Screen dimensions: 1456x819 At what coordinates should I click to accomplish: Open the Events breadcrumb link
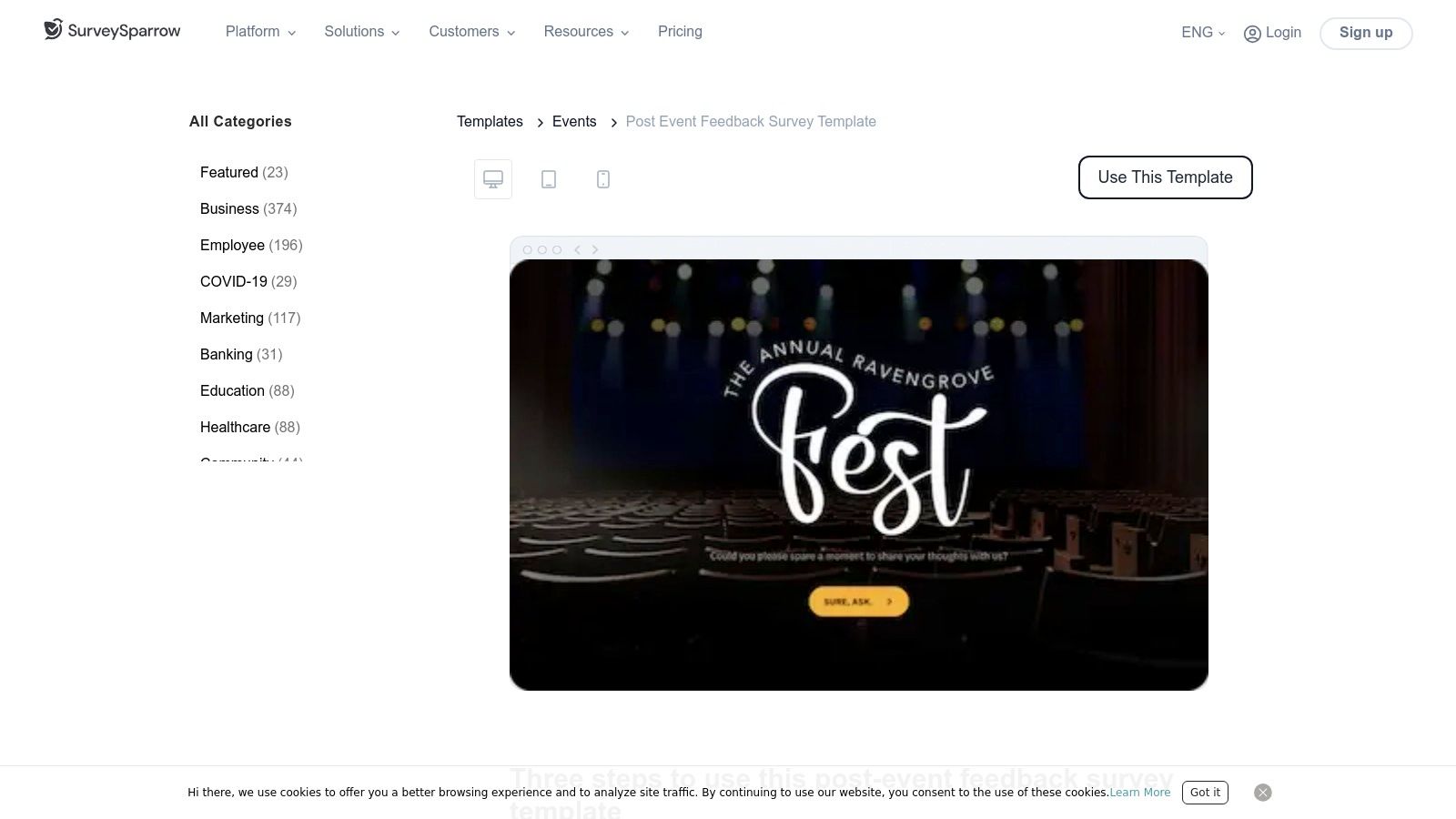click(574, 122)
